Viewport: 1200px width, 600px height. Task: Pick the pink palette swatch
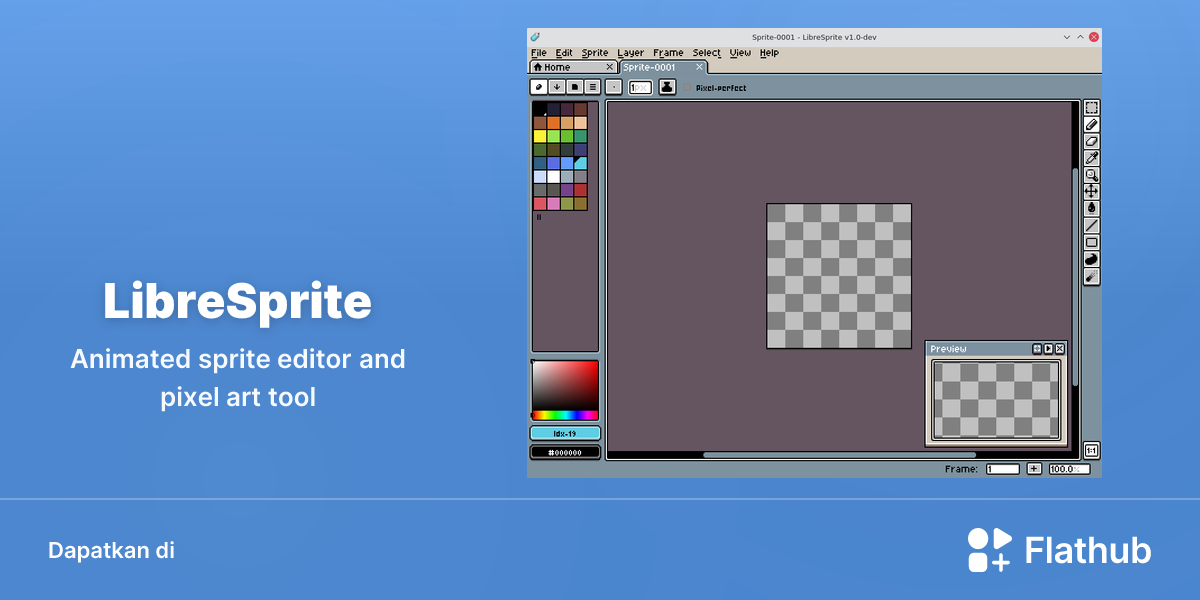click(x=553, y=203)
